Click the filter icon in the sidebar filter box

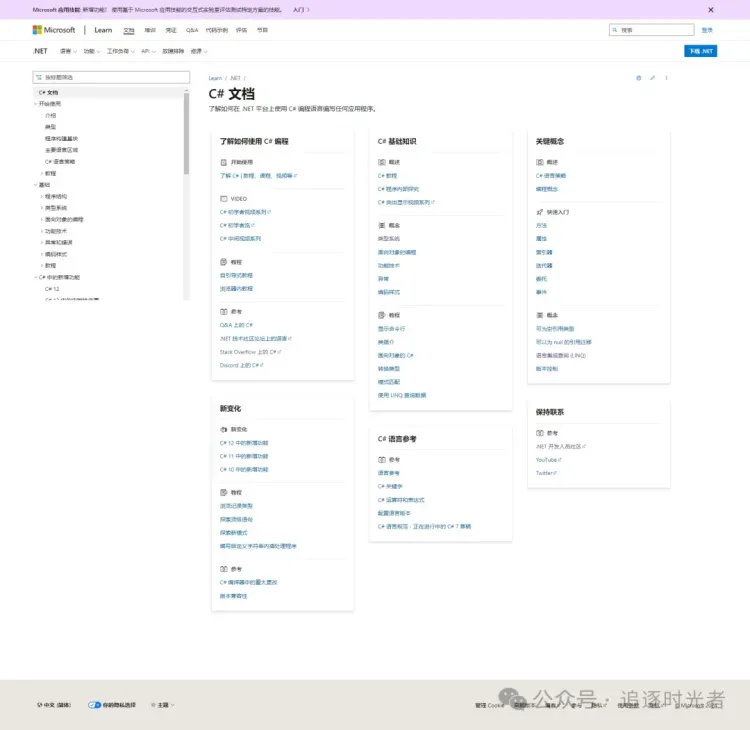[39, 77]
